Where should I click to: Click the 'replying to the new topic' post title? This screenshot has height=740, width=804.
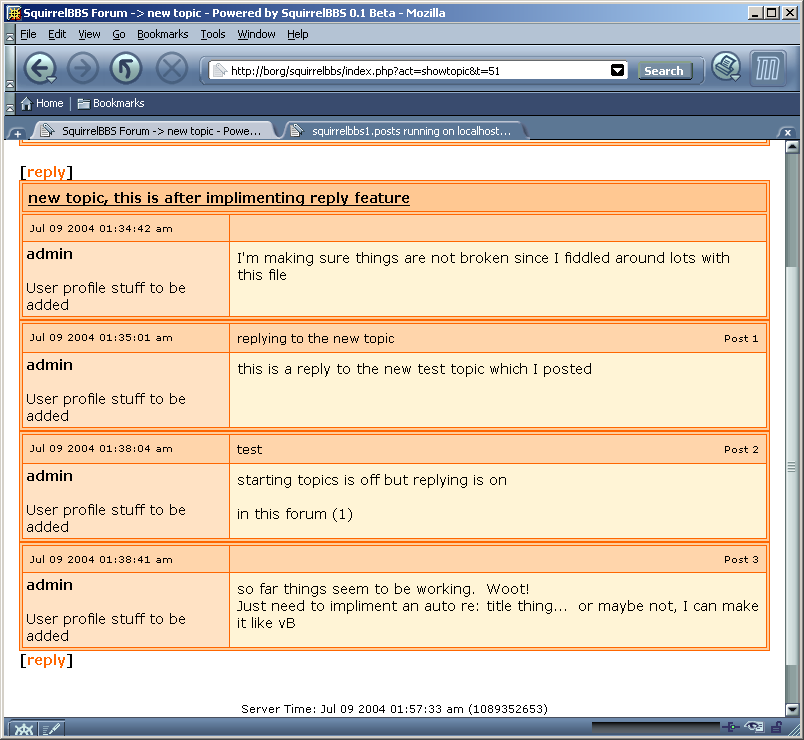click(x=315, y=338)
